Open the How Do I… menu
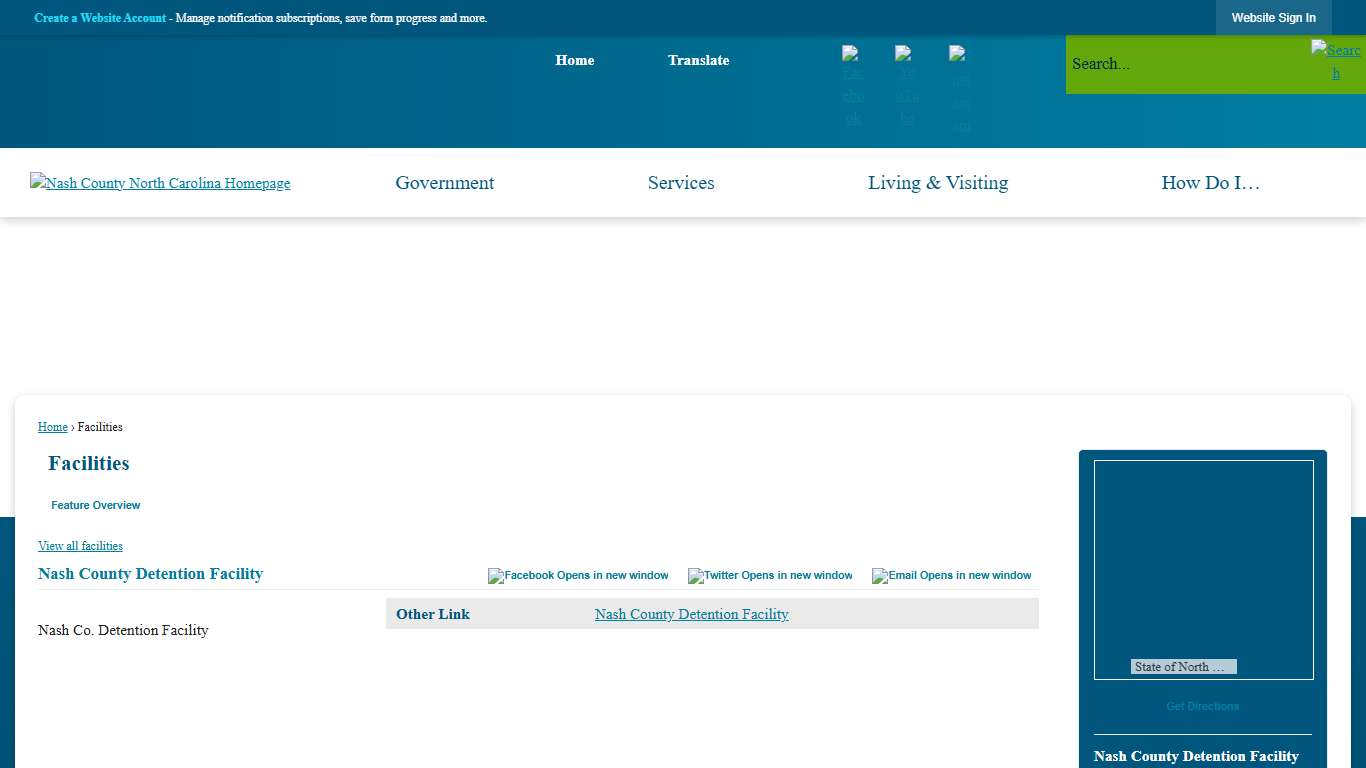Screen dimensions: 1366x768 pos(1210,183)
